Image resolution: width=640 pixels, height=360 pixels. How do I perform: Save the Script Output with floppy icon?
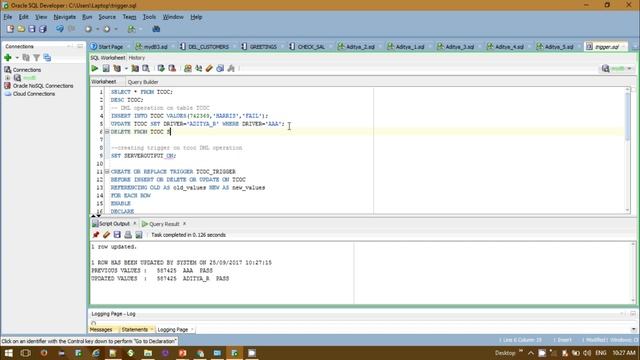[x=117, y=235]
